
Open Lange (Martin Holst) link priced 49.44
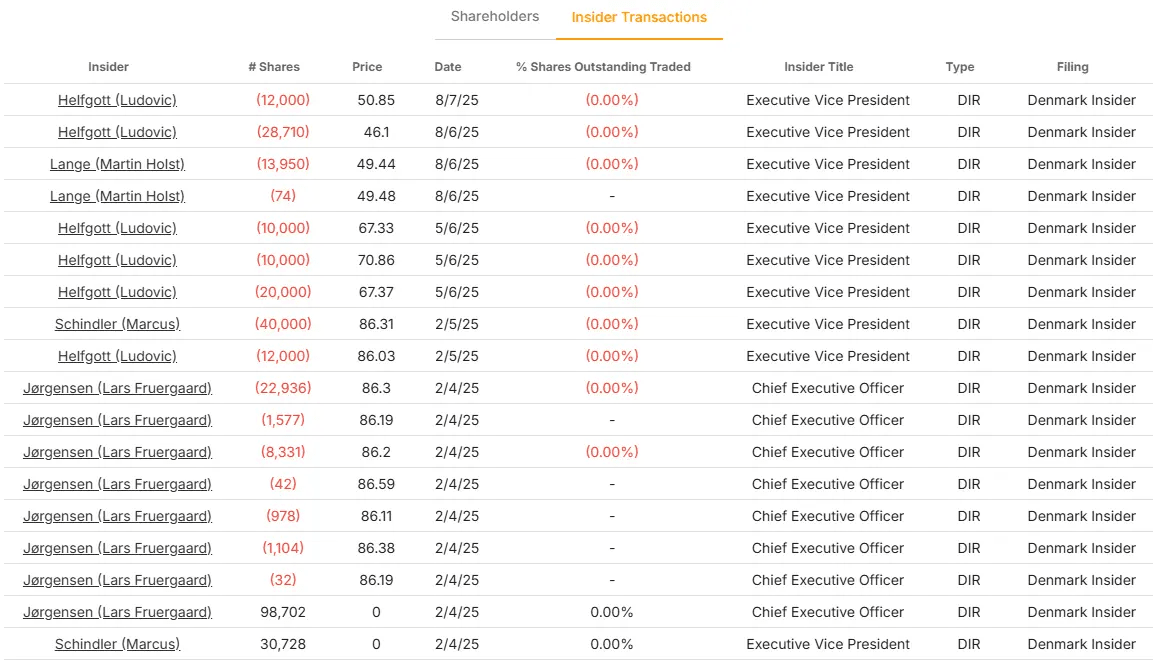(x=117, y=164)
